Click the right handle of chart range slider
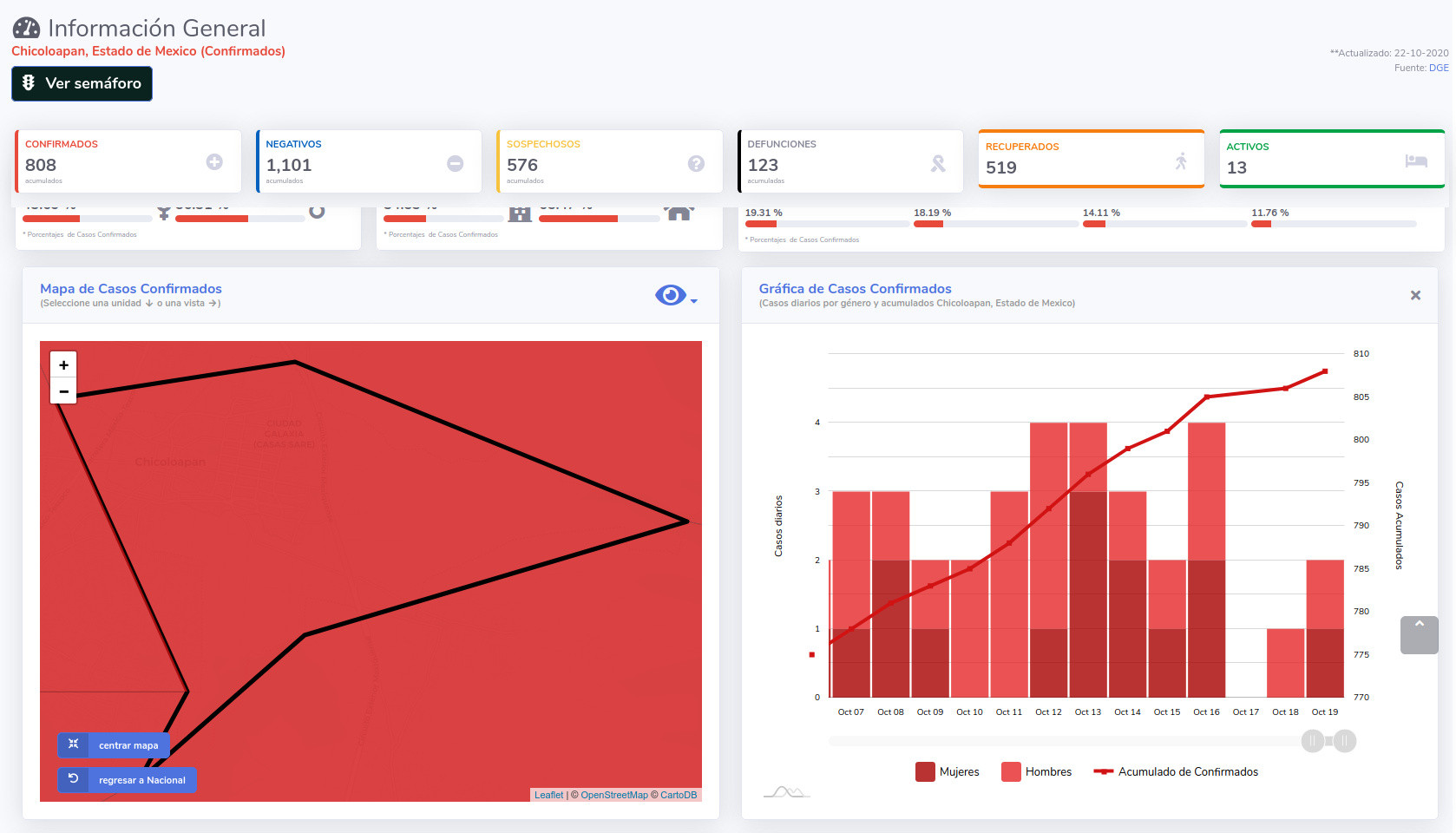1456x833 pixels. (1345, 741)
